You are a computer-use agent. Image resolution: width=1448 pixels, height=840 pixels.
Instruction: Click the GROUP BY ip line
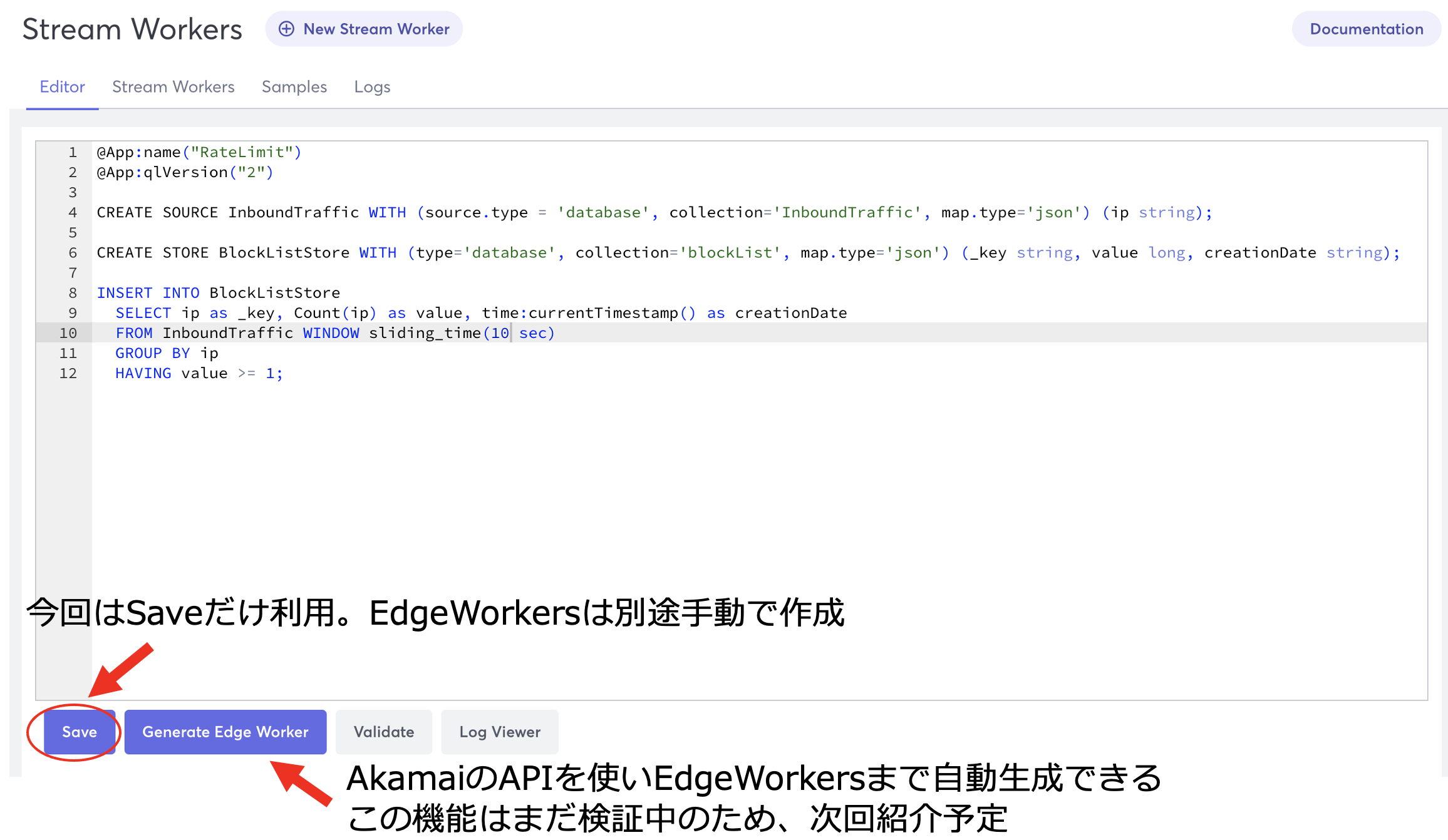point(167,354)
